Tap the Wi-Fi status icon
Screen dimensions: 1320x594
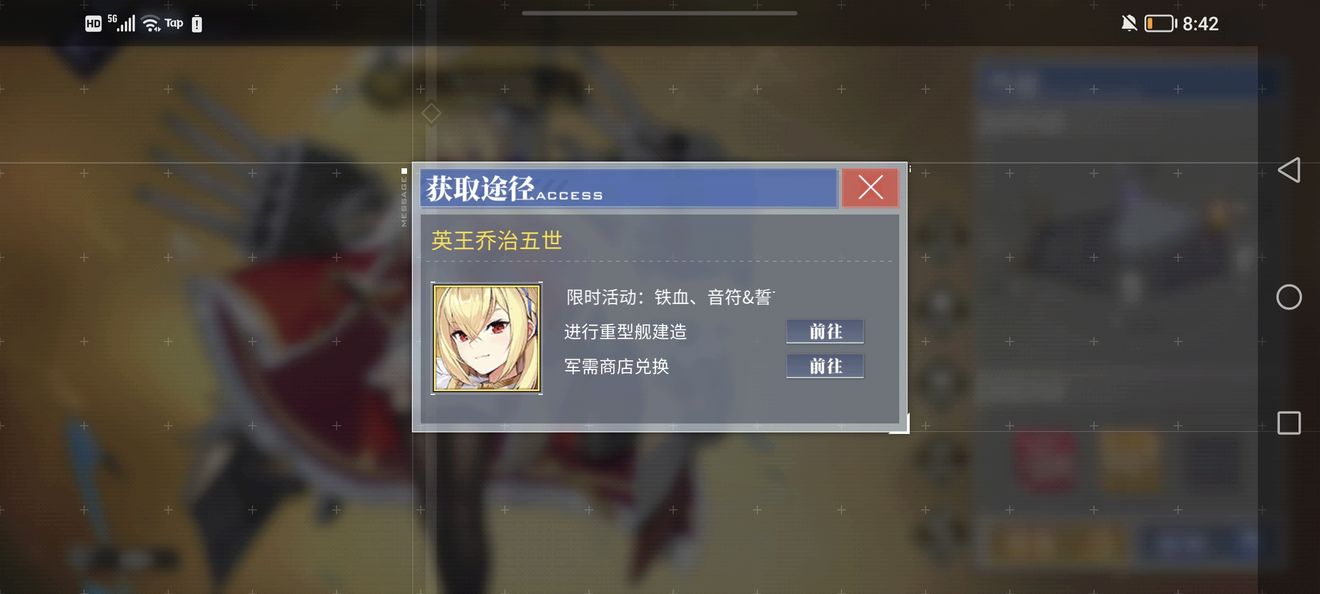[x=151, y=23]
